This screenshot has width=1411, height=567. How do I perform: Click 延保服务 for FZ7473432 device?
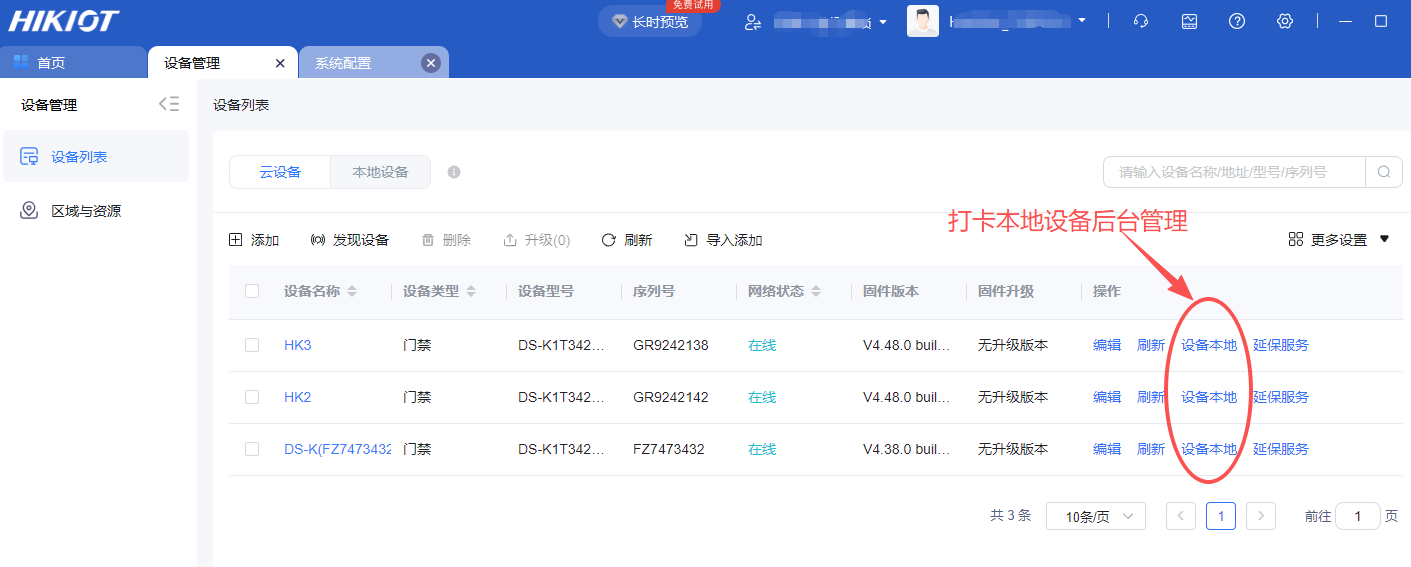(1281, 449)
